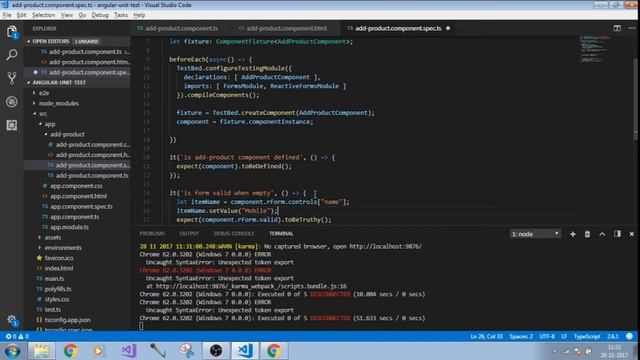The height and width of the screenshot is (360, 640).
Task: Open Visual Studio purple icon in taskbar
Action: coord(128,351)
